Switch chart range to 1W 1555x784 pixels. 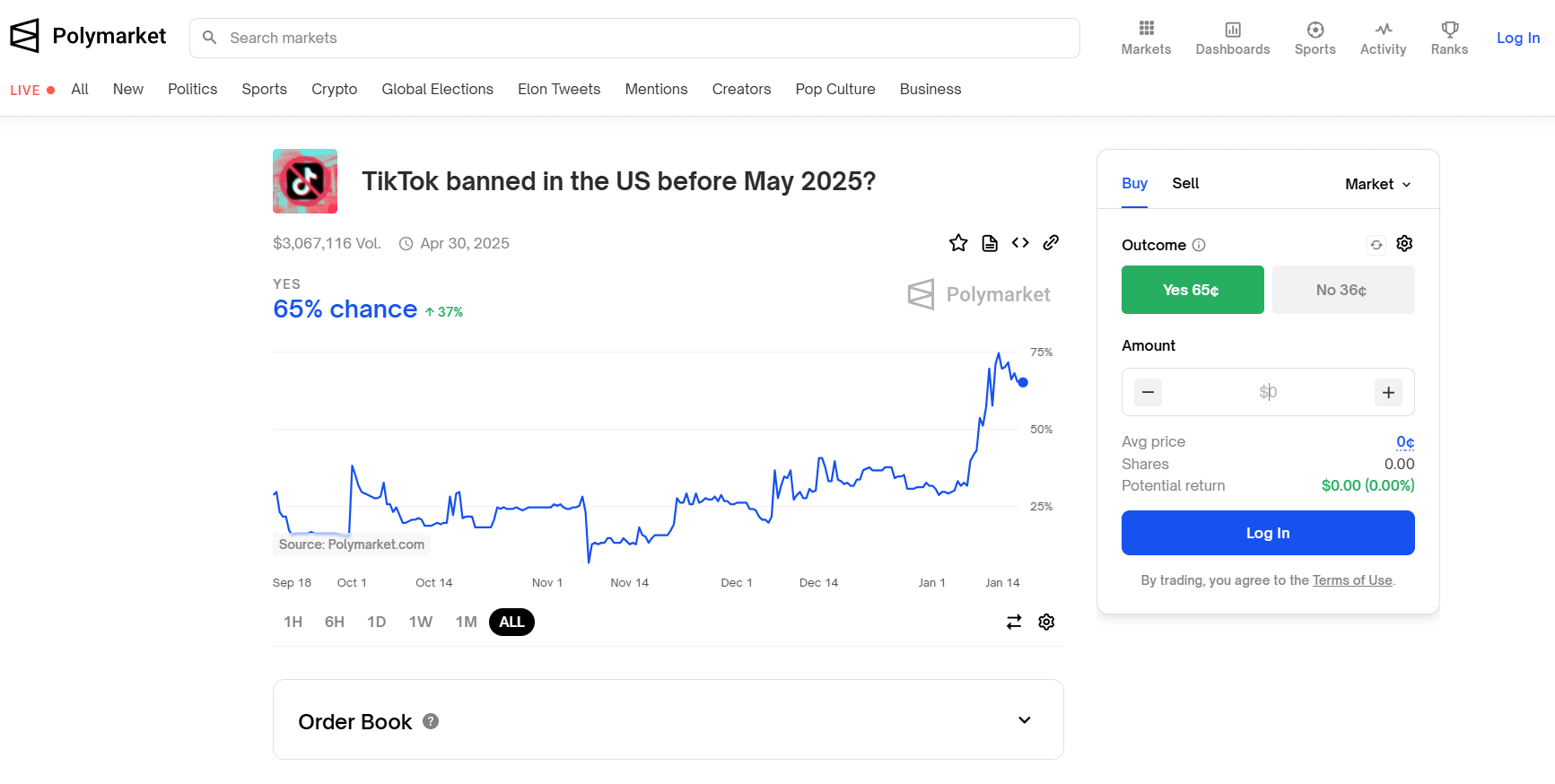(421, 622)
